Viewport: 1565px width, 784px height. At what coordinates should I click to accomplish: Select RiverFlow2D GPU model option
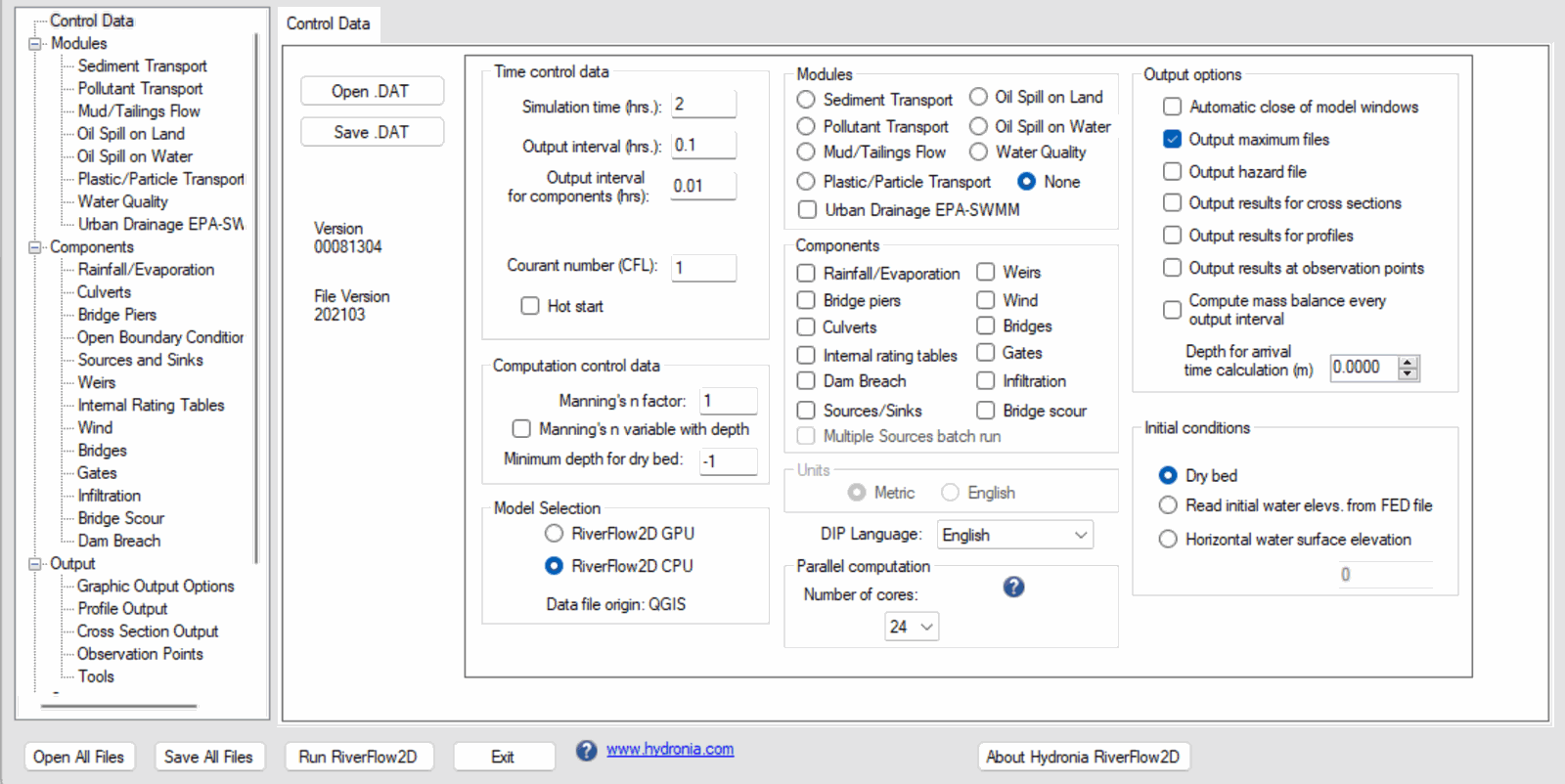point(554,534)
